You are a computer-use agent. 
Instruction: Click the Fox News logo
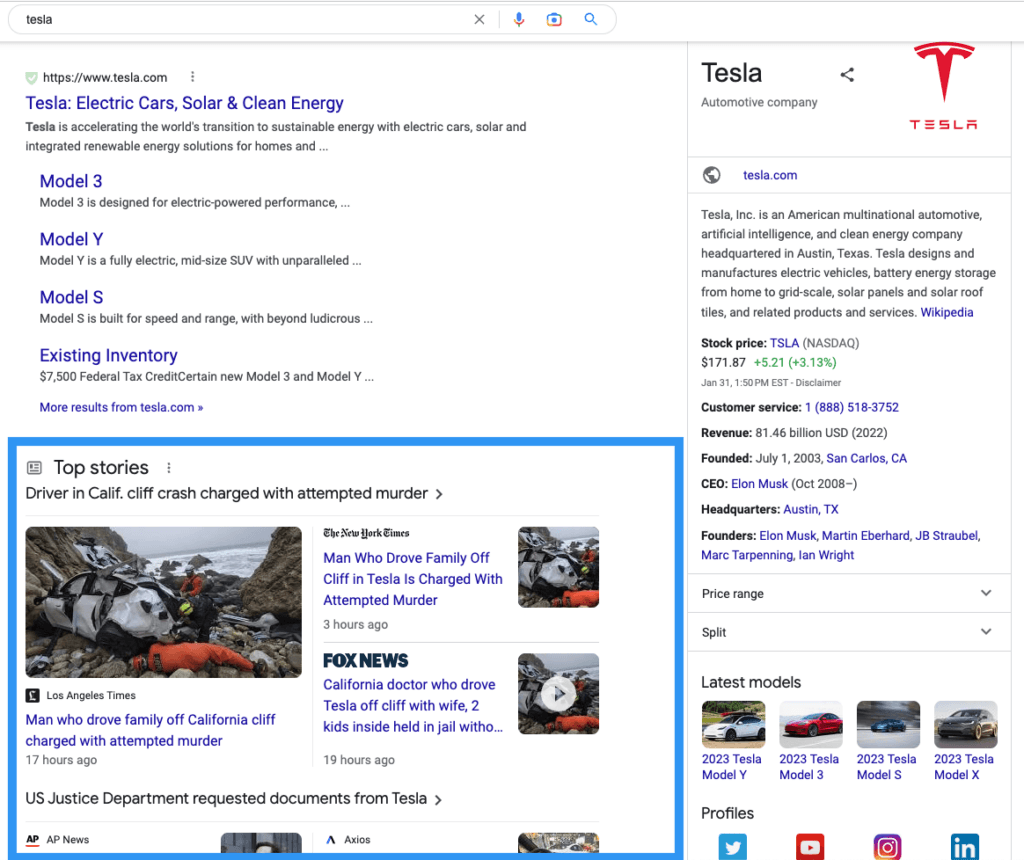[x=366, y=661]
